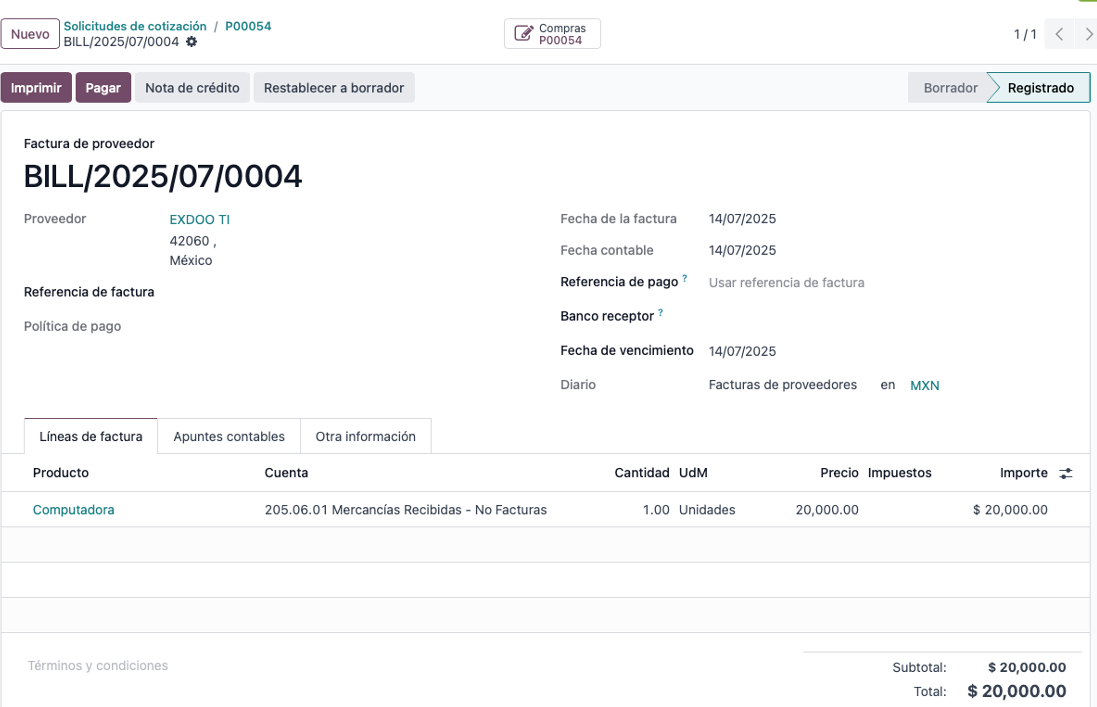Screen dimensions: 1097x707
Task: Click Facturas de proveedores journal value
Action: tap(782, 385)
